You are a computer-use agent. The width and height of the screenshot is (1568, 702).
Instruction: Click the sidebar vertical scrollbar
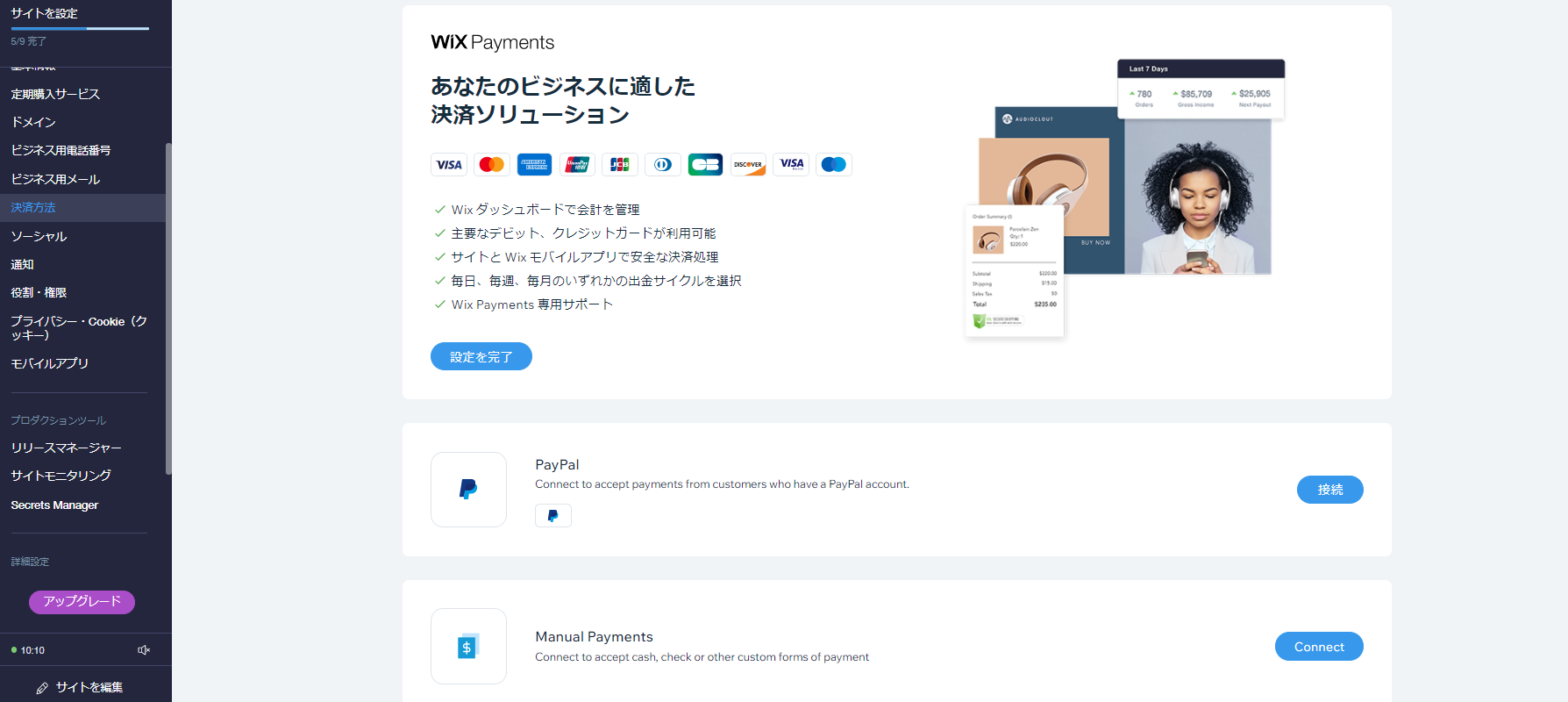pos(168,307)
